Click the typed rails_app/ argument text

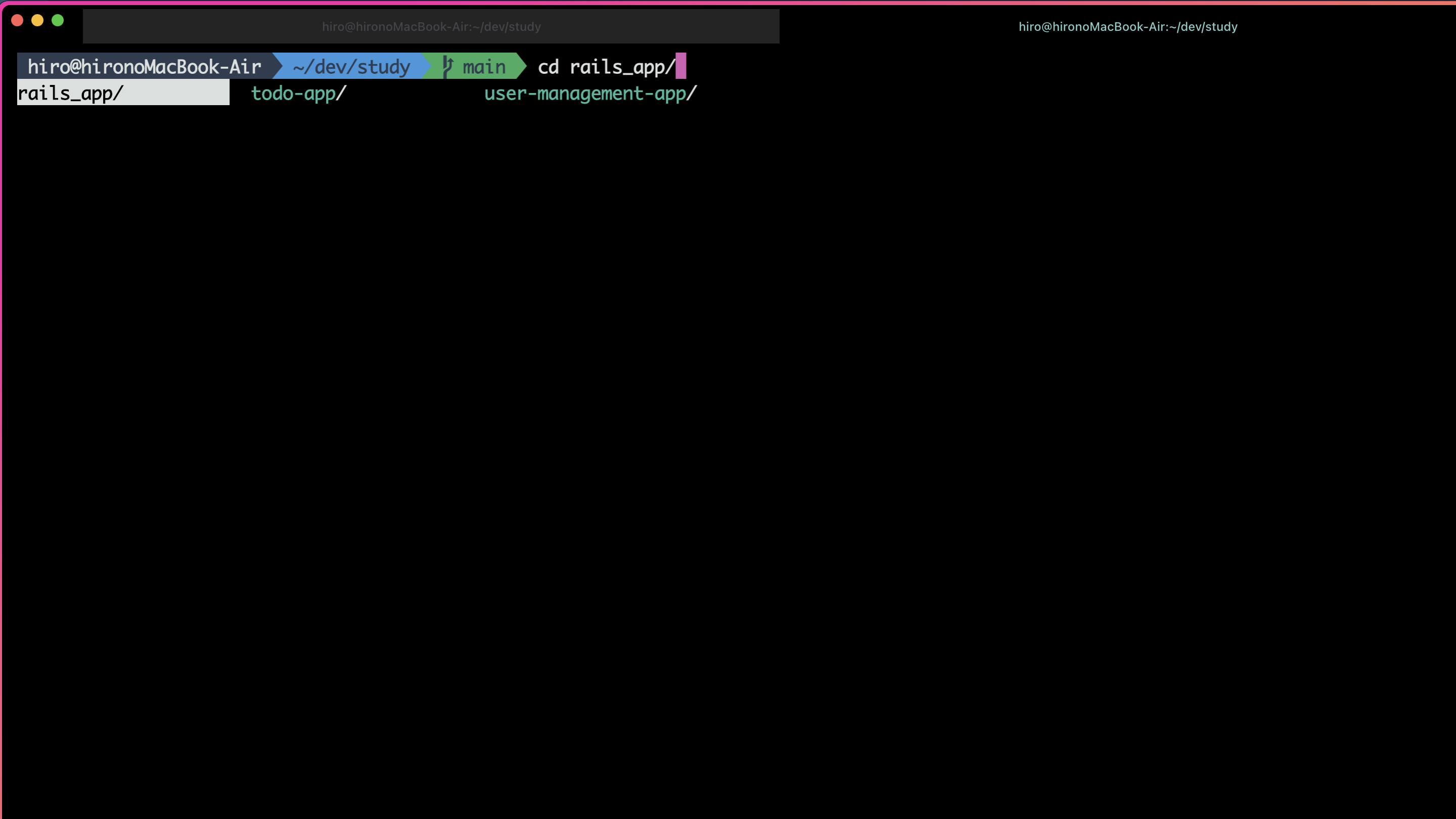pos(622,67)
